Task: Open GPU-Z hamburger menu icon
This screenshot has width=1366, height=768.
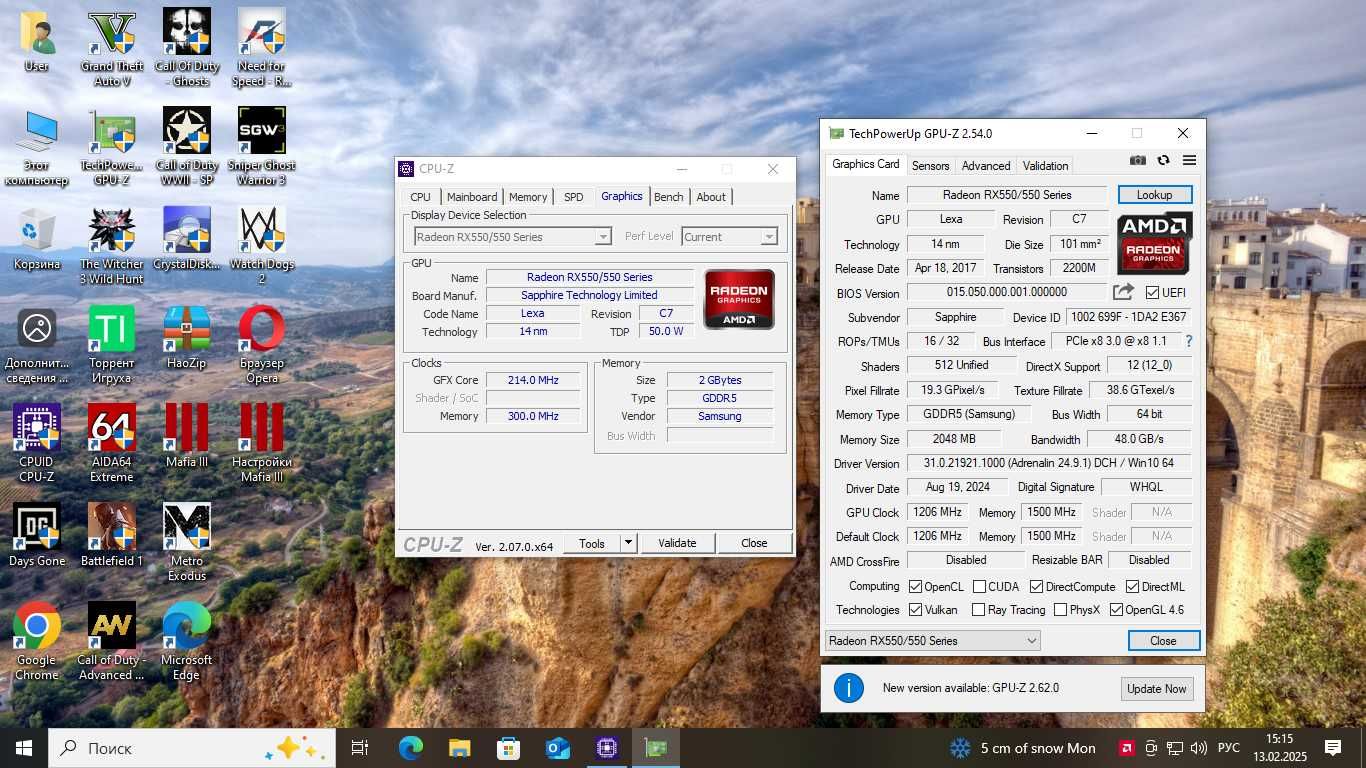Action: 1189,160
